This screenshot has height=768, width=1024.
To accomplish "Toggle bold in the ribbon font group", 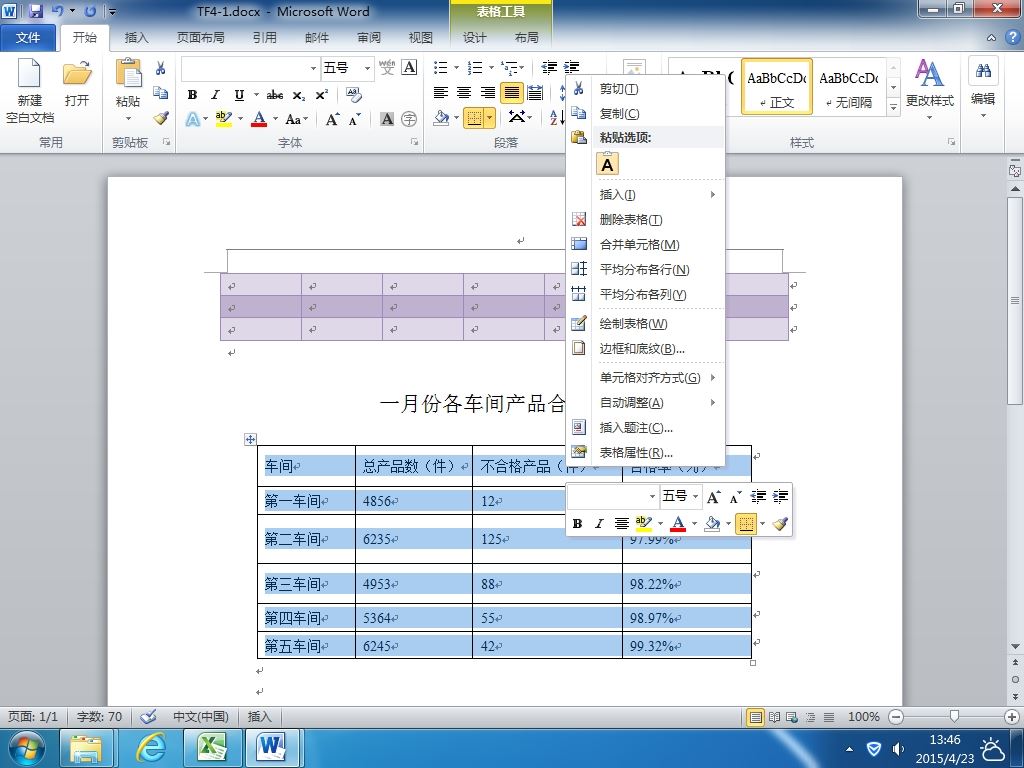I will 192,95.
